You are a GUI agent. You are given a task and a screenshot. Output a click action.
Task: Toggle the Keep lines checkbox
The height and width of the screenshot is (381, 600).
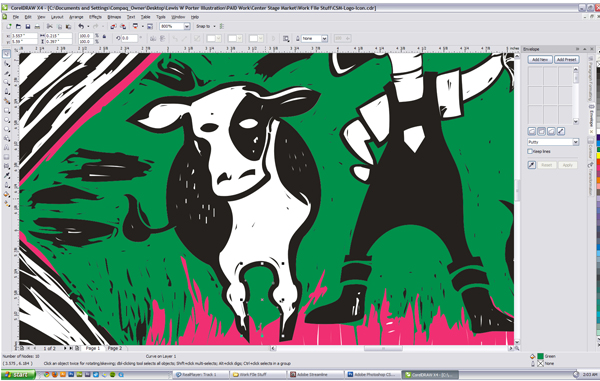(530, 151)
